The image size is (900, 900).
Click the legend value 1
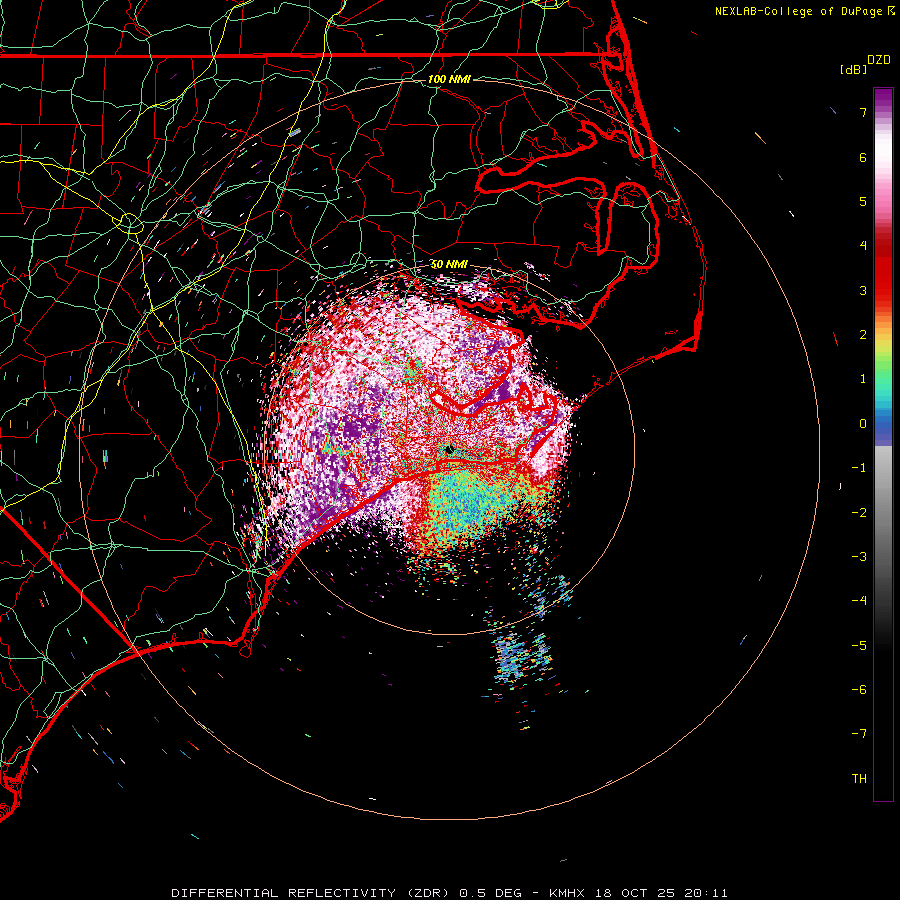[863, 379]
